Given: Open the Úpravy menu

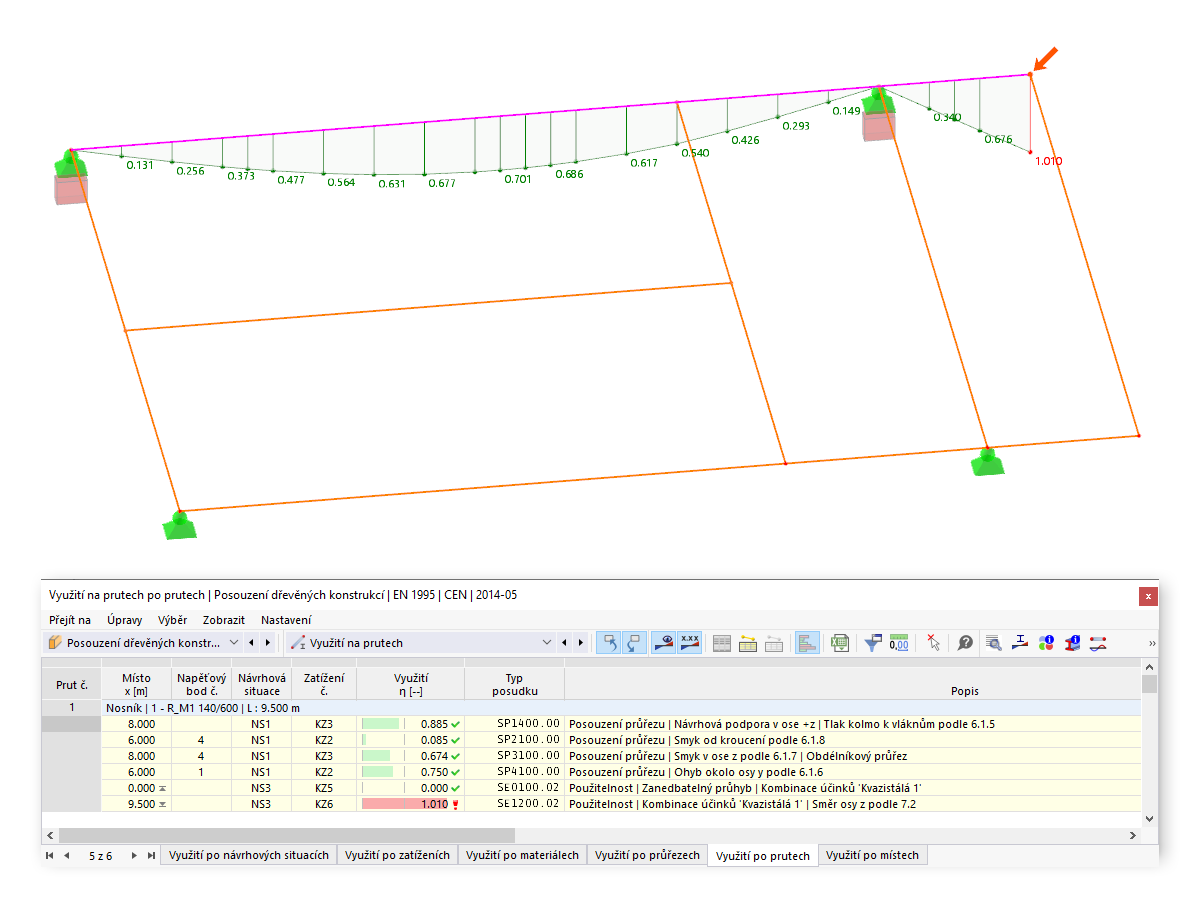Looking at the screenshot, I should pyautogui.click(x=125, y=620).
